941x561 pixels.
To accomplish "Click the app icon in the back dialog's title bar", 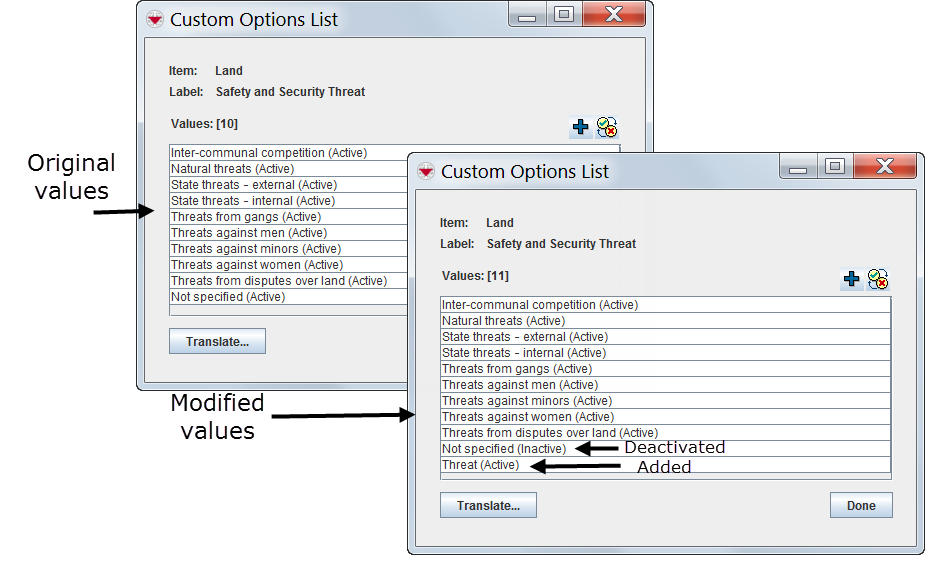I will click(x=156, y=19).
